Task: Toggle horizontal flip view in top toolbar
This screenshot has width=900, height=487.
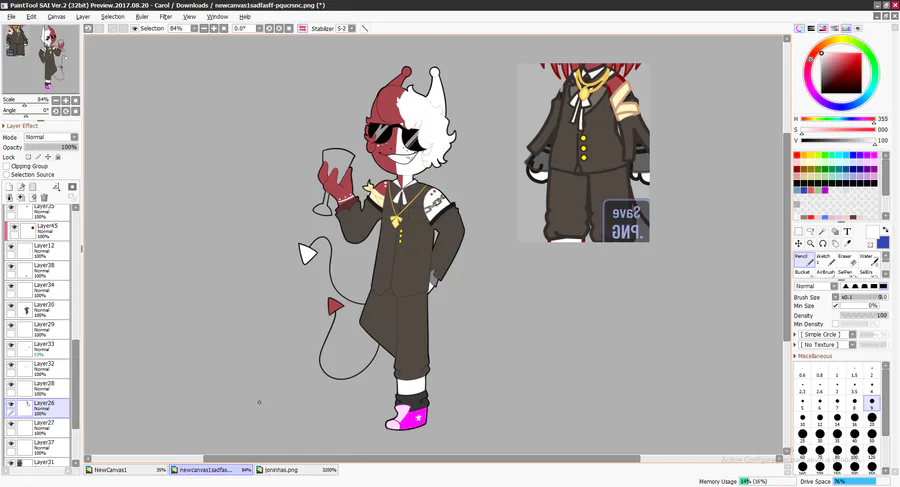Action: [302, 28]
